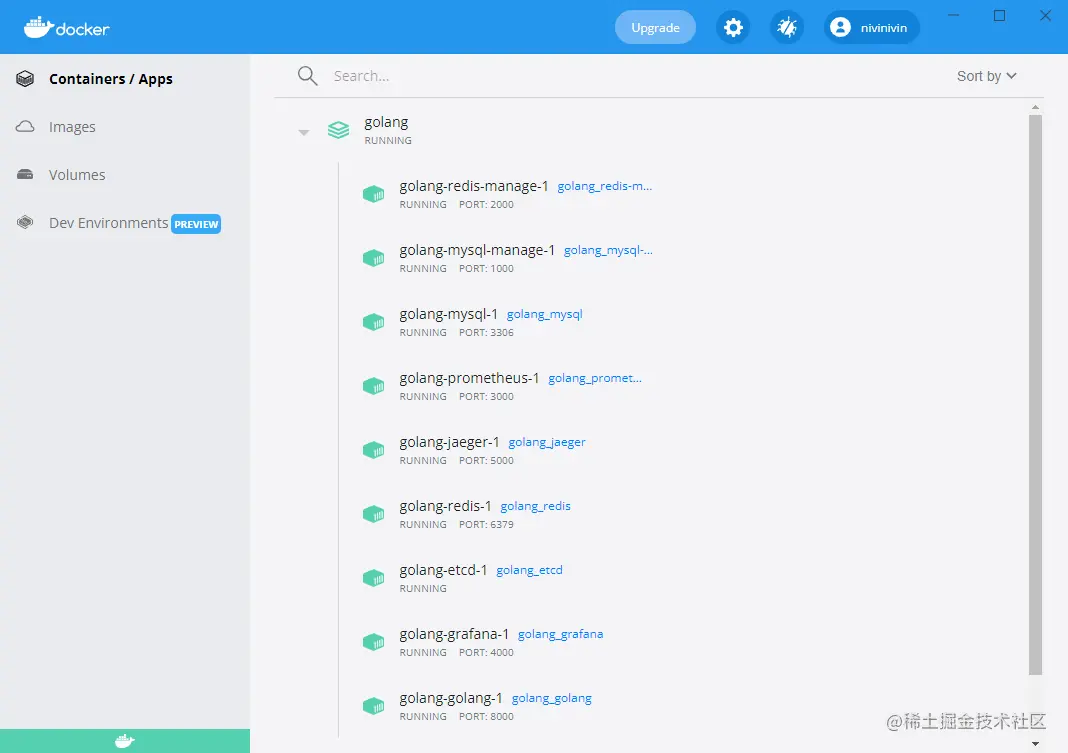Screen dimensions: 1068x753
Task: Click golang-redis-manage-1 container icon
Action: tap(373, 194)
